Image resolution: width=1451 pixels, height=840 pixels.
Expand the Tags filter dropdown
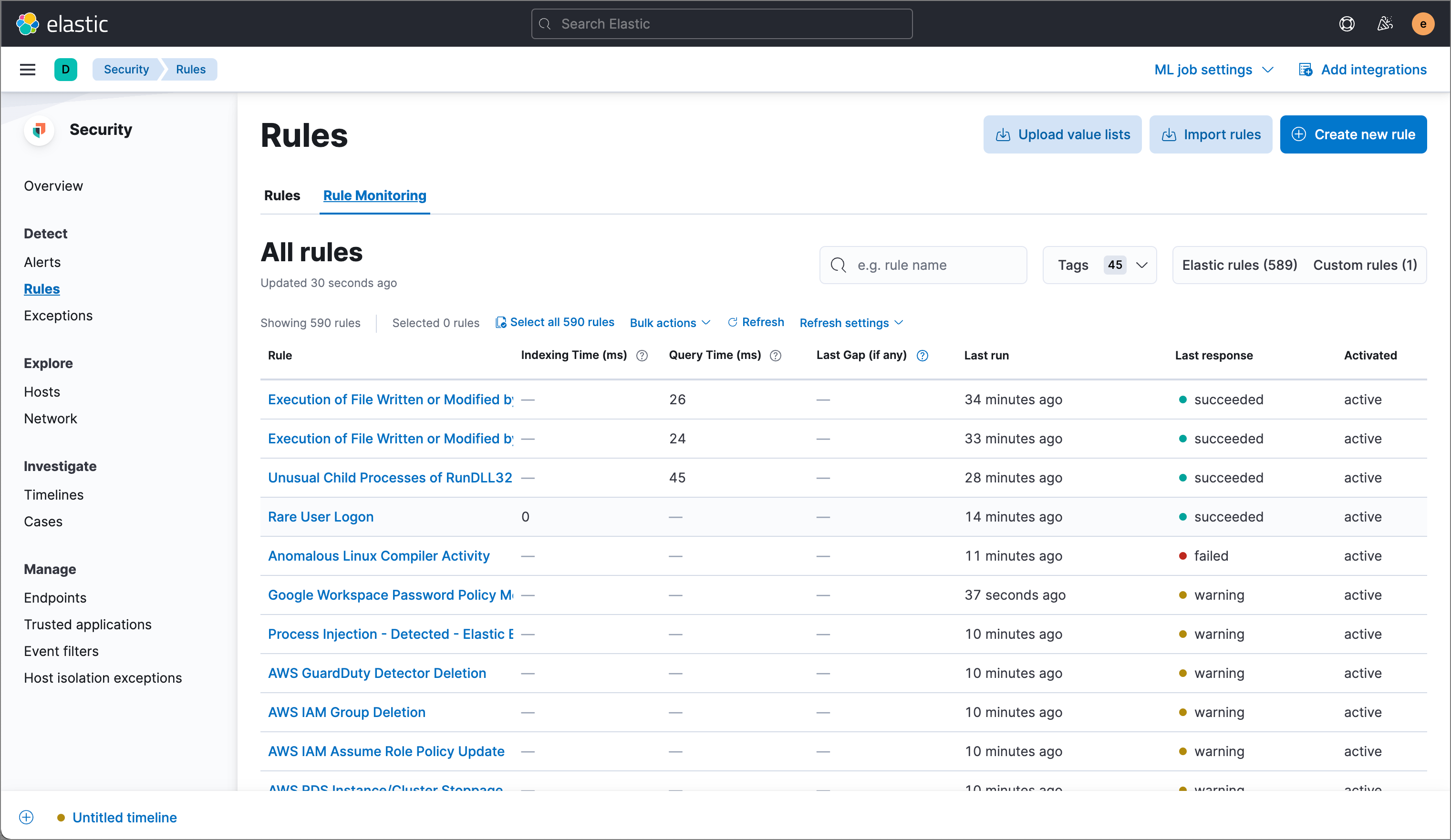pos(1099,265)
